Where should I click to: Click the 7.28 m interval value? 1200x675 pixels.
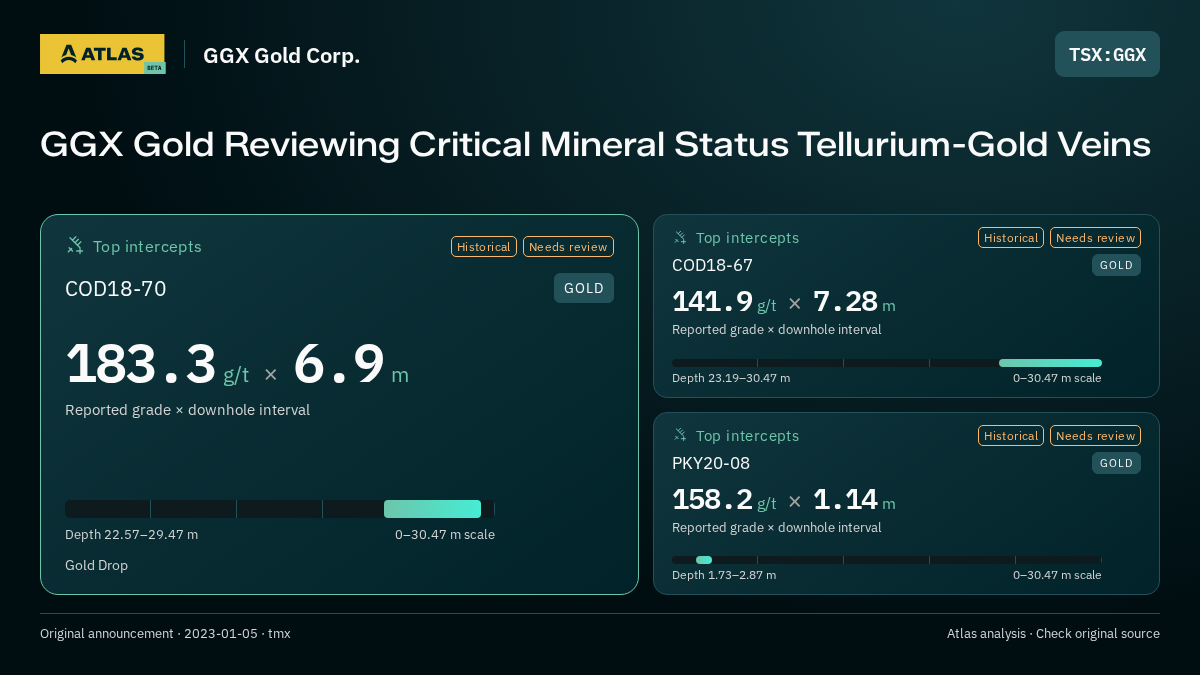click(854, 301)
